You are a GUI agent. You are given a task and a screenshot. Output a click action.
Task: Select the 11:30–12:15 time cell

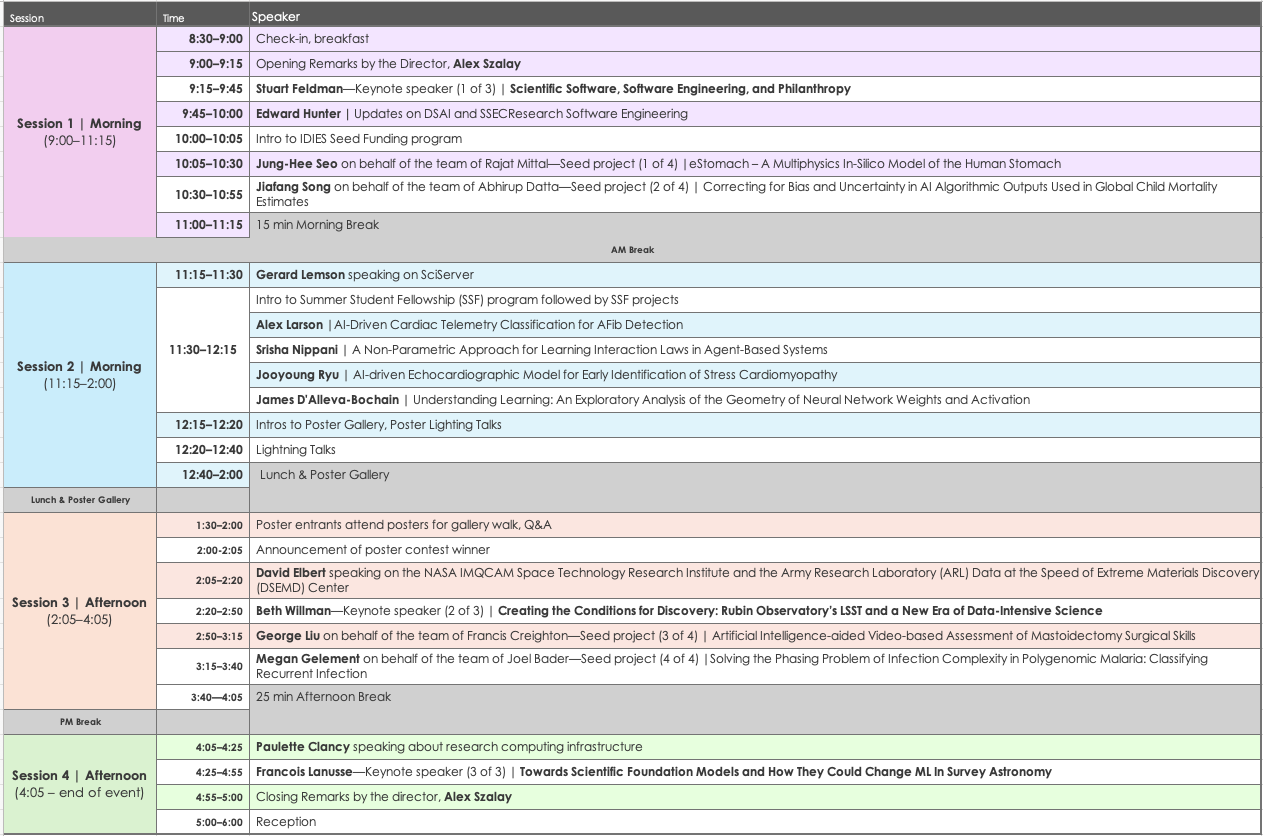(203, 349)
